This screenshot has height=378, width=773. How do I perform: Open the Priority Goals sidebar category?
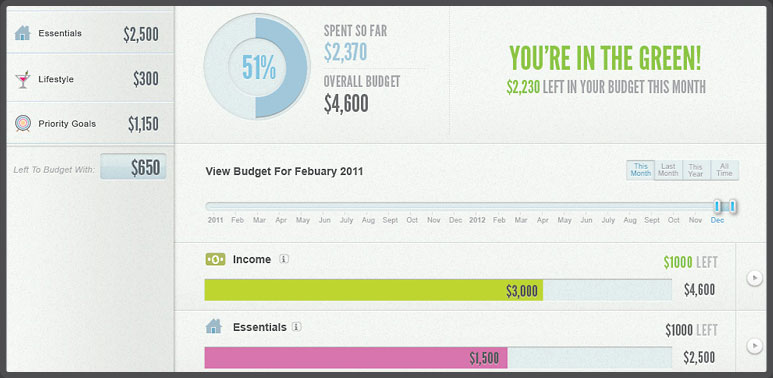(90, 124)
